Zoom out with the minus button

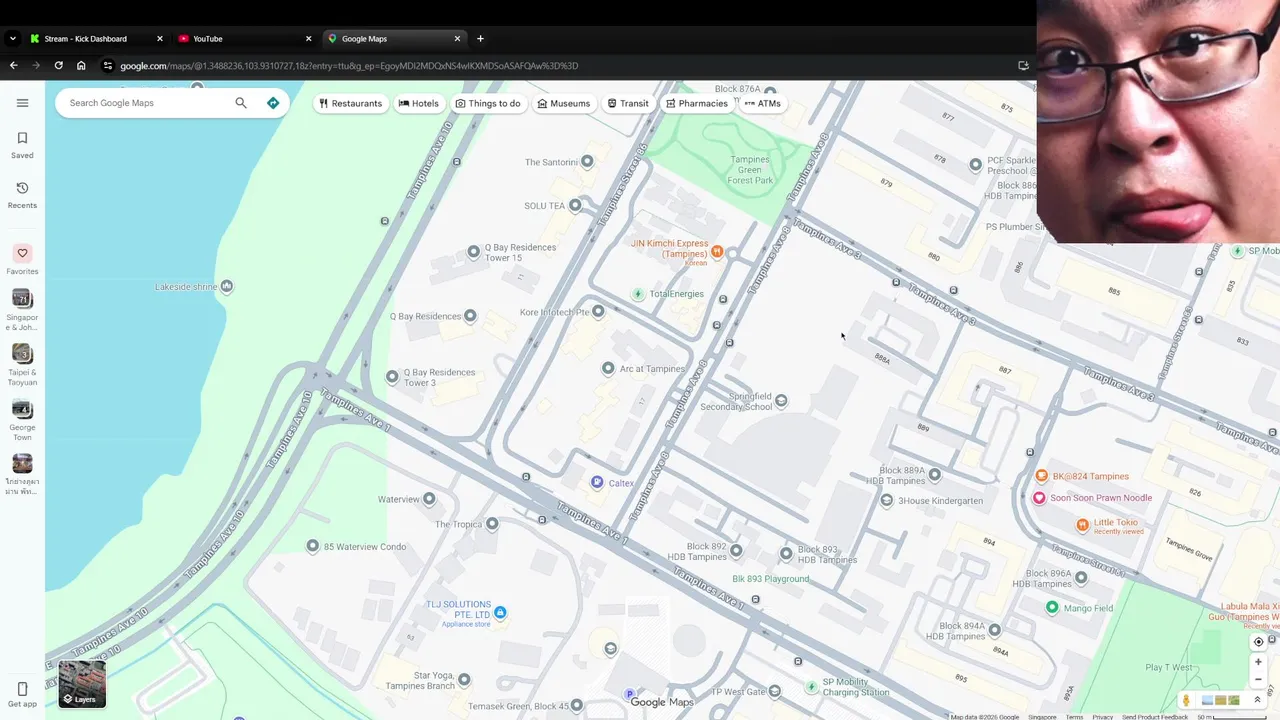click(1259, 680)
